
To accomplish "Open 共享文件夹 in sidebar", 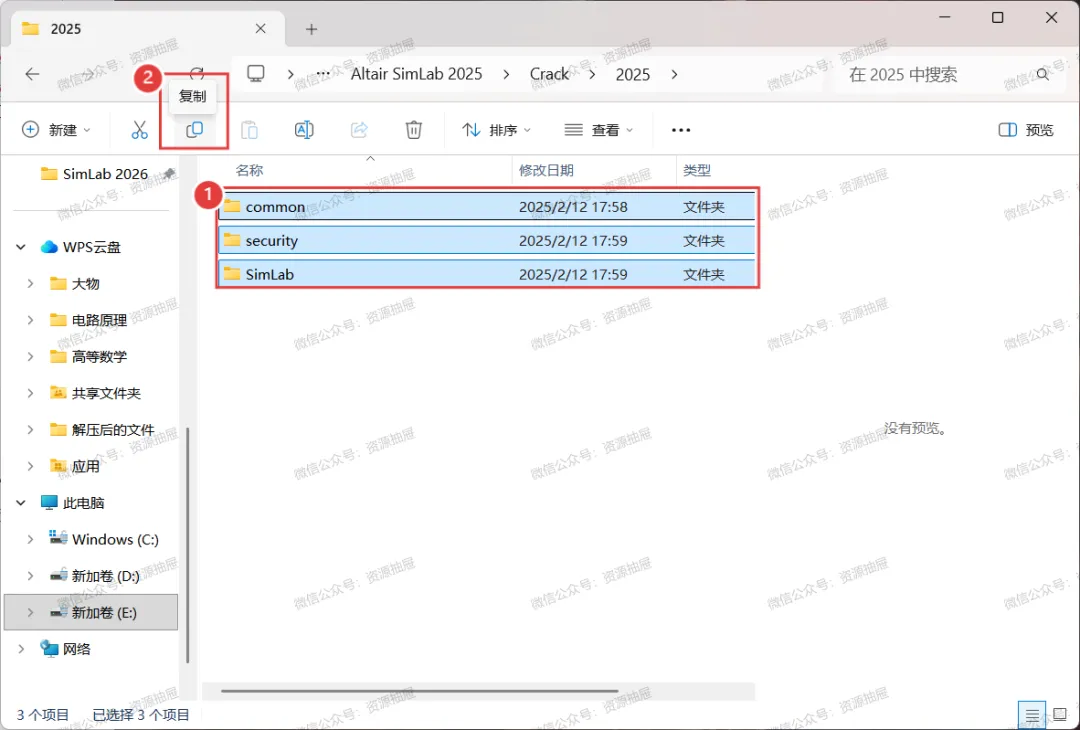I will pos(106,393).
